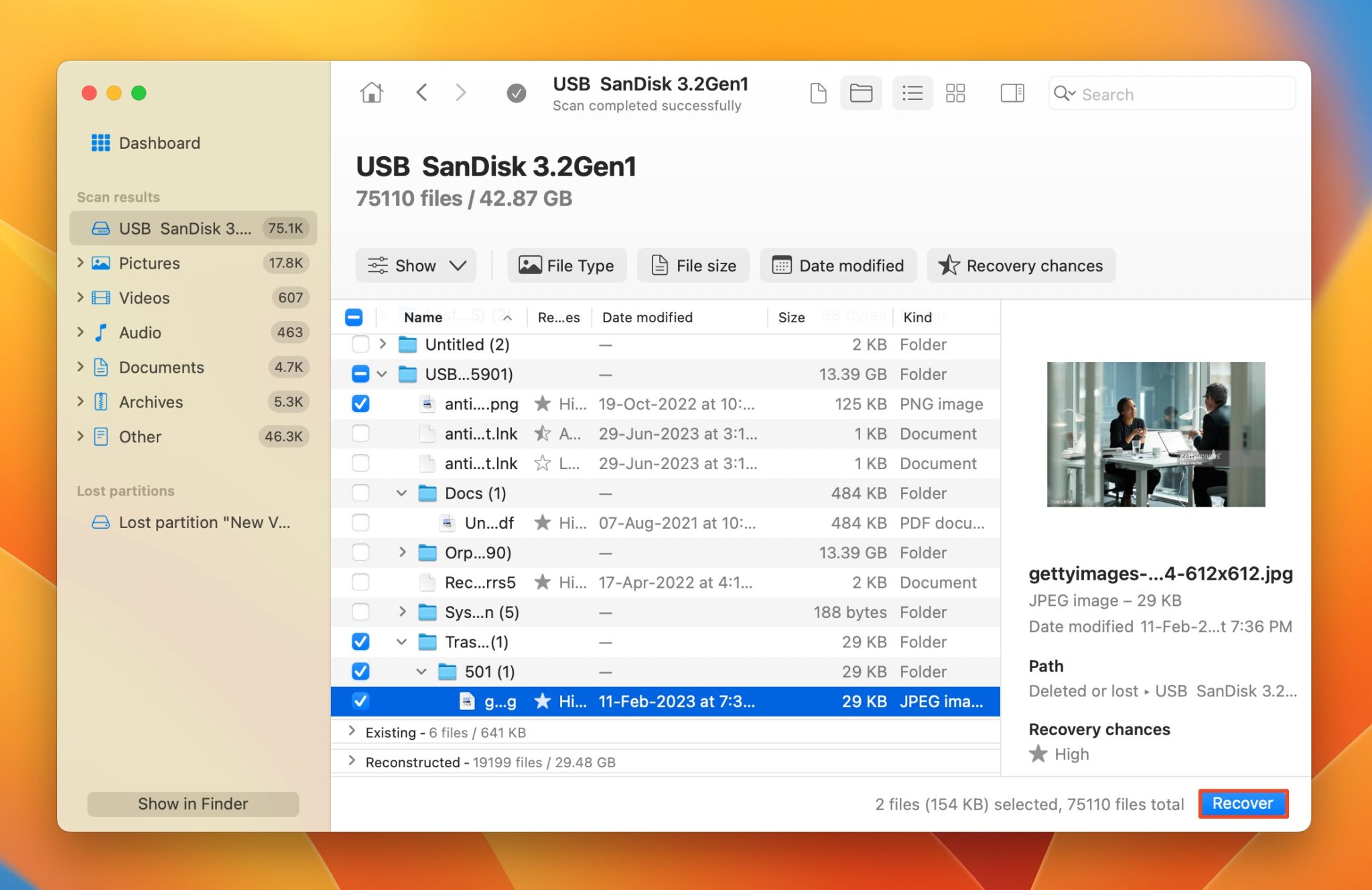This screenshot has height=890, width=1372.
Task: Open the Audio scan results
Action: point(140,332)
